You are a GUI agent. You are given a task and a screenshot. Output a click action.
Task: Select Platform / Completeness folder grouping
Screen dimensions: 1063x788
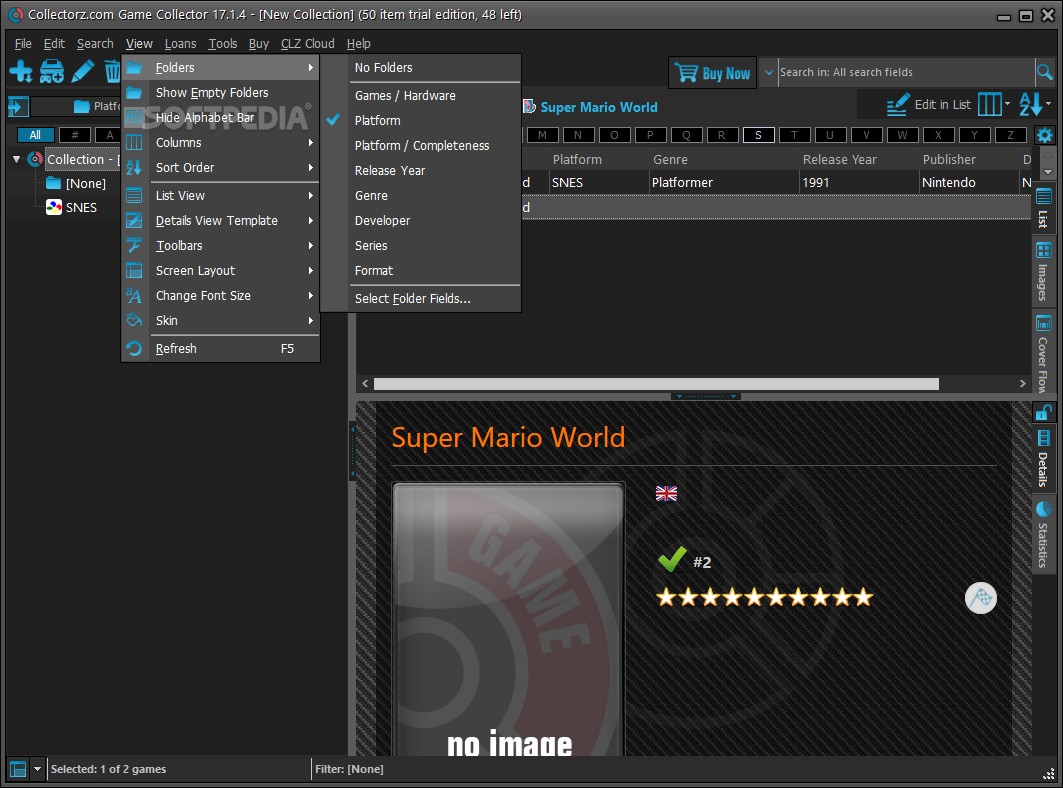click(x=420, y=146)
